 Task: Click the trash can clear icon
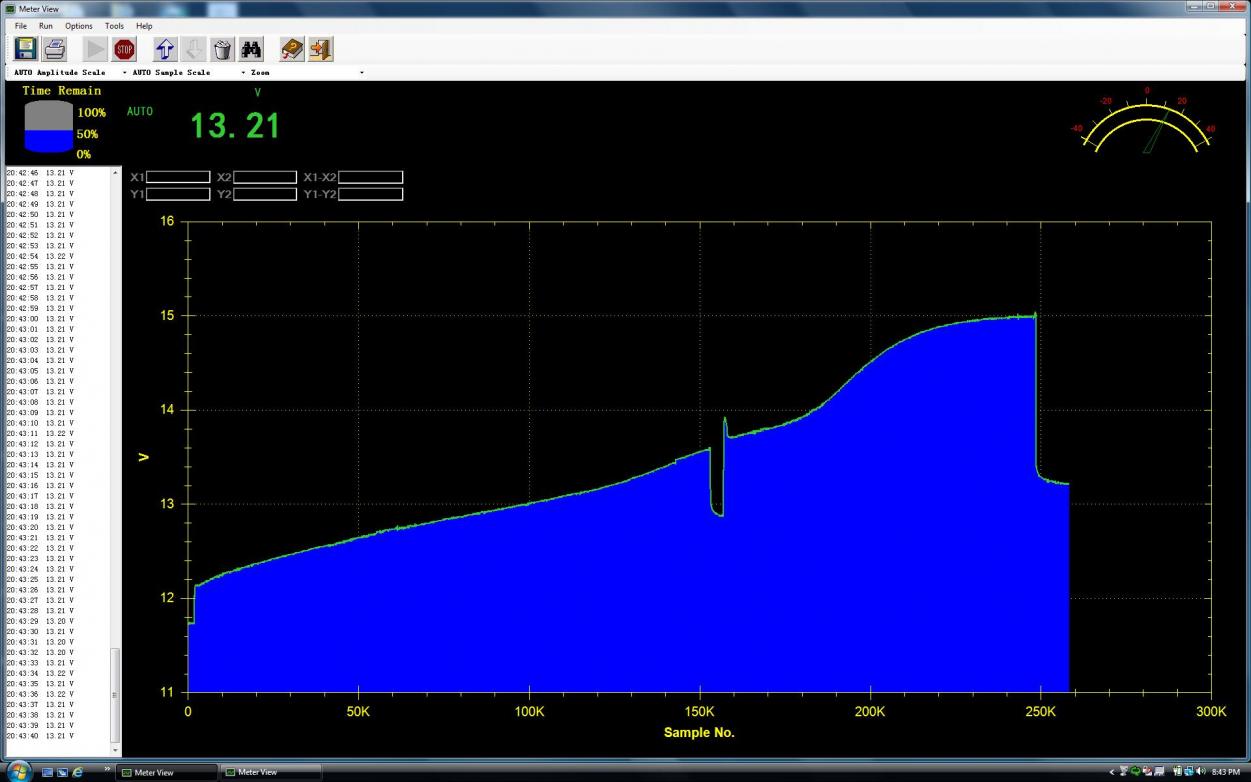pyautogui.click(x=223, y=49)
